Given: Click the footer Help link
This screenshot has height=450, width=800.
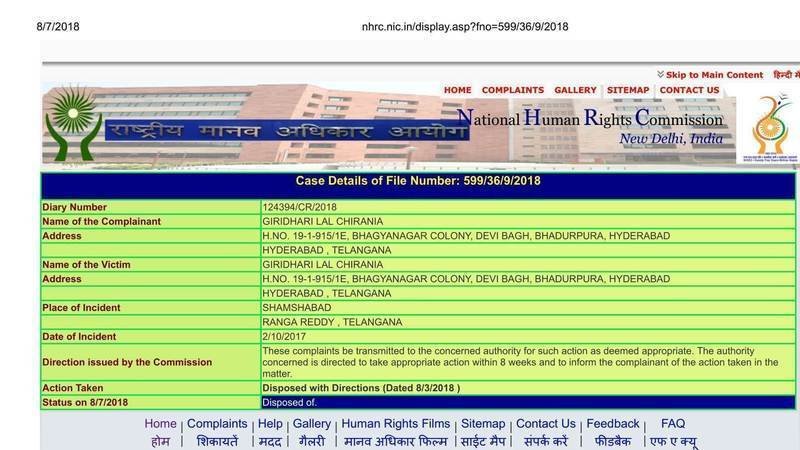Looking at the screenshot, I should click(270, 424).
